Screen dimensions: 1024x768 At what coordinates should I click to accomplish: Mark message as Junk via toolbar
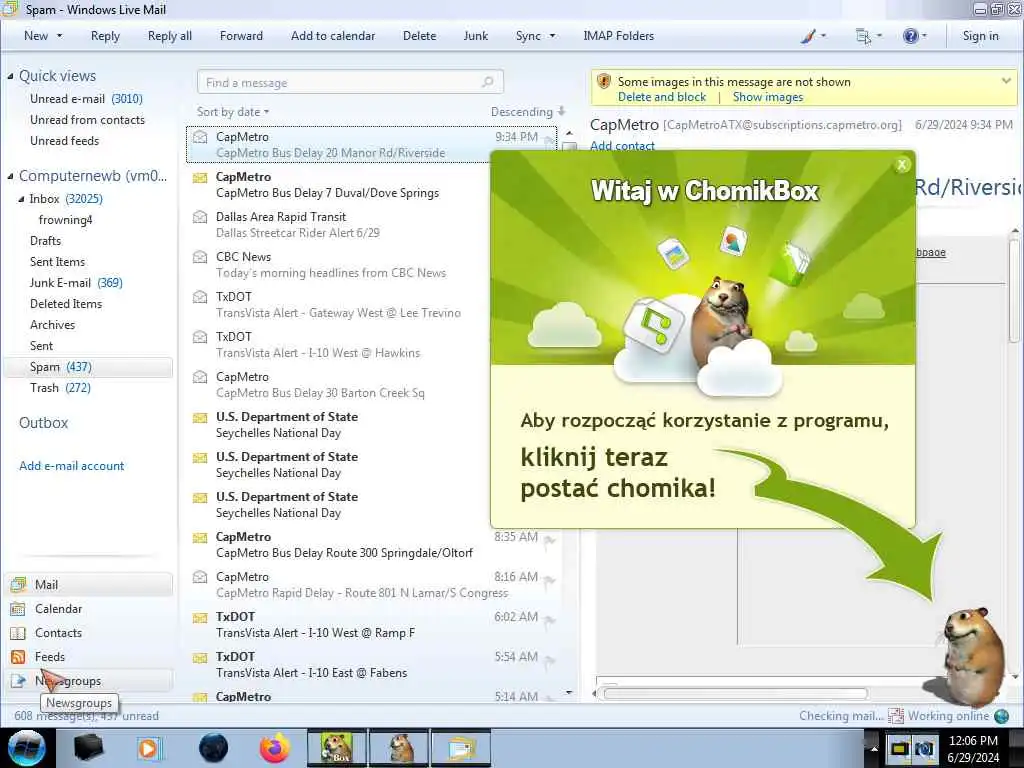(475, 36)
